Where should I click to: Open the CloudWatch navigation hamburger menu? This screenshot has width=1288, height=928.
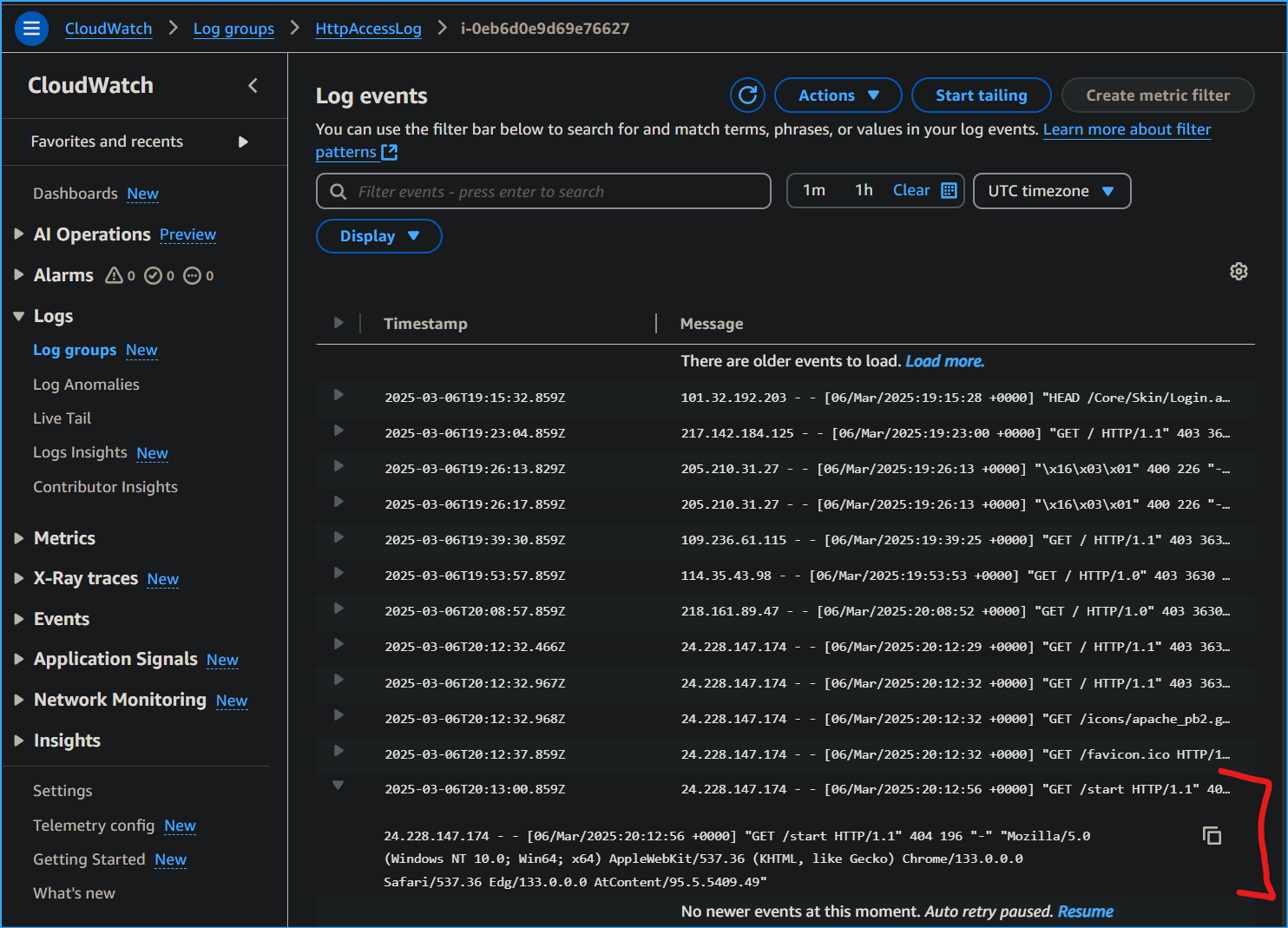tap(31, 28)
